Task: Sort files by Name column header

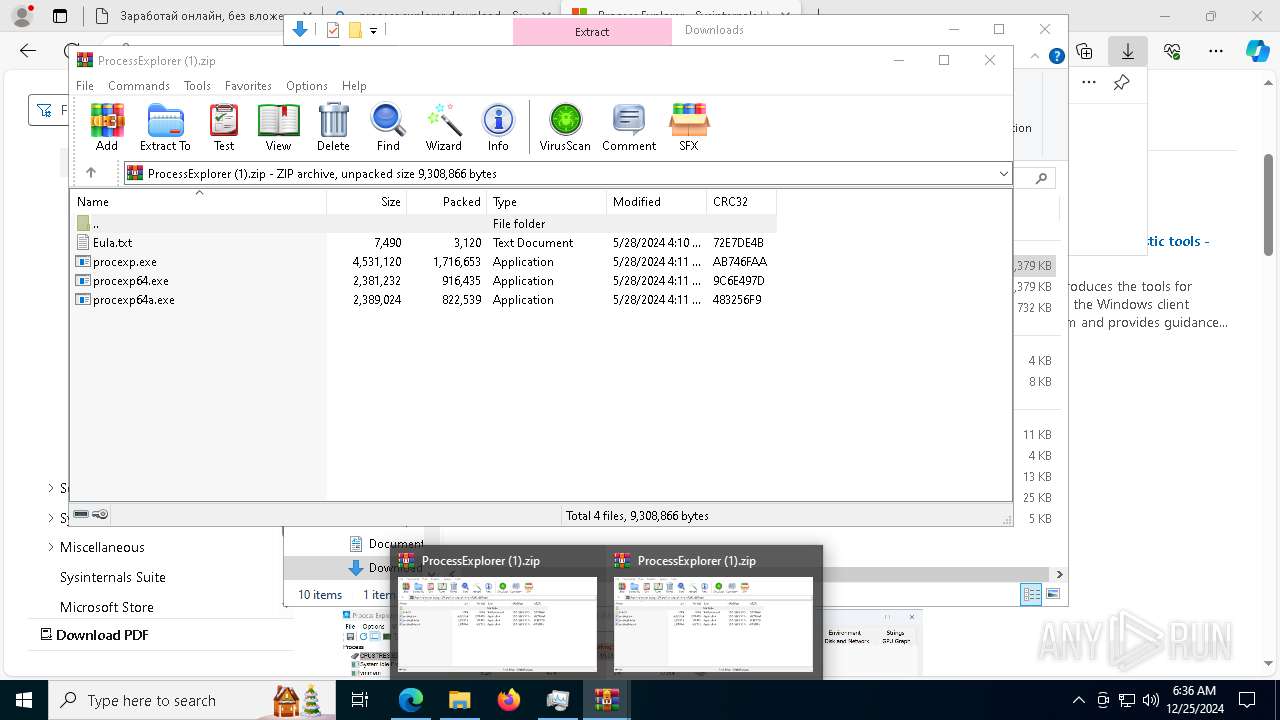Action: click(198, 202)
